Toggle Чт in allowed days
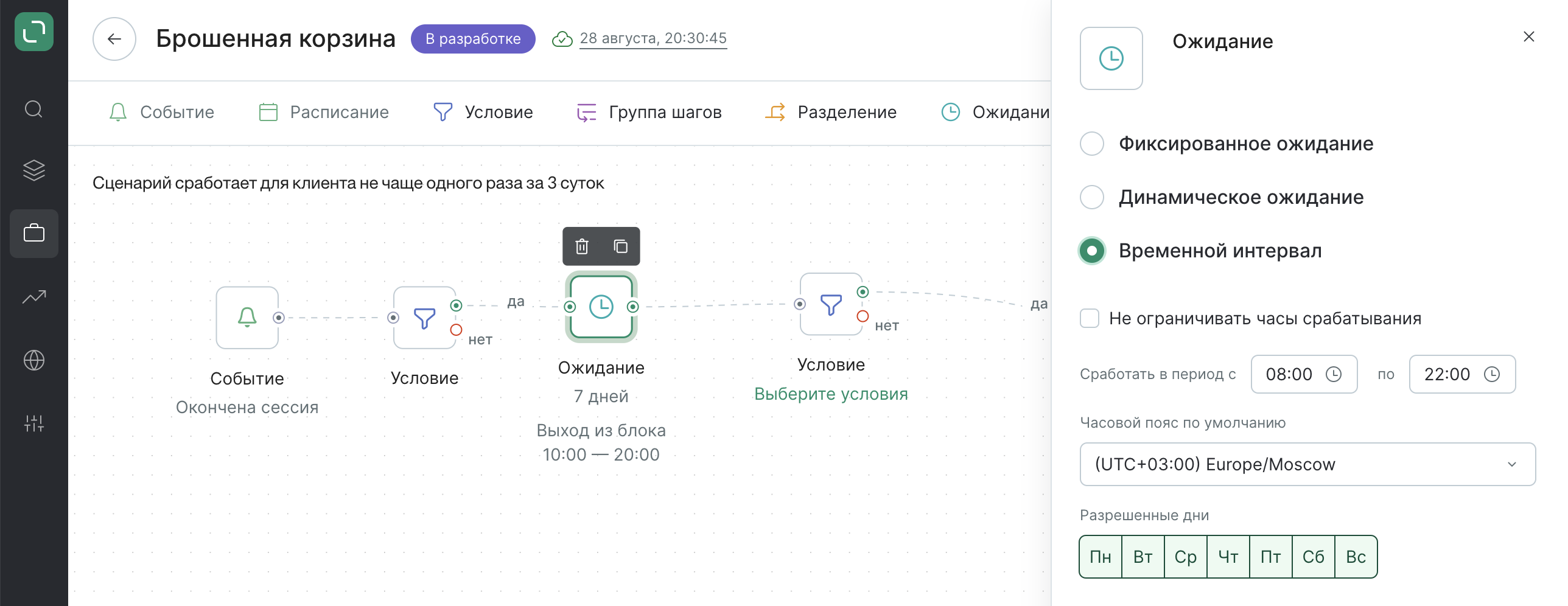 click(x=1228, y=557)
